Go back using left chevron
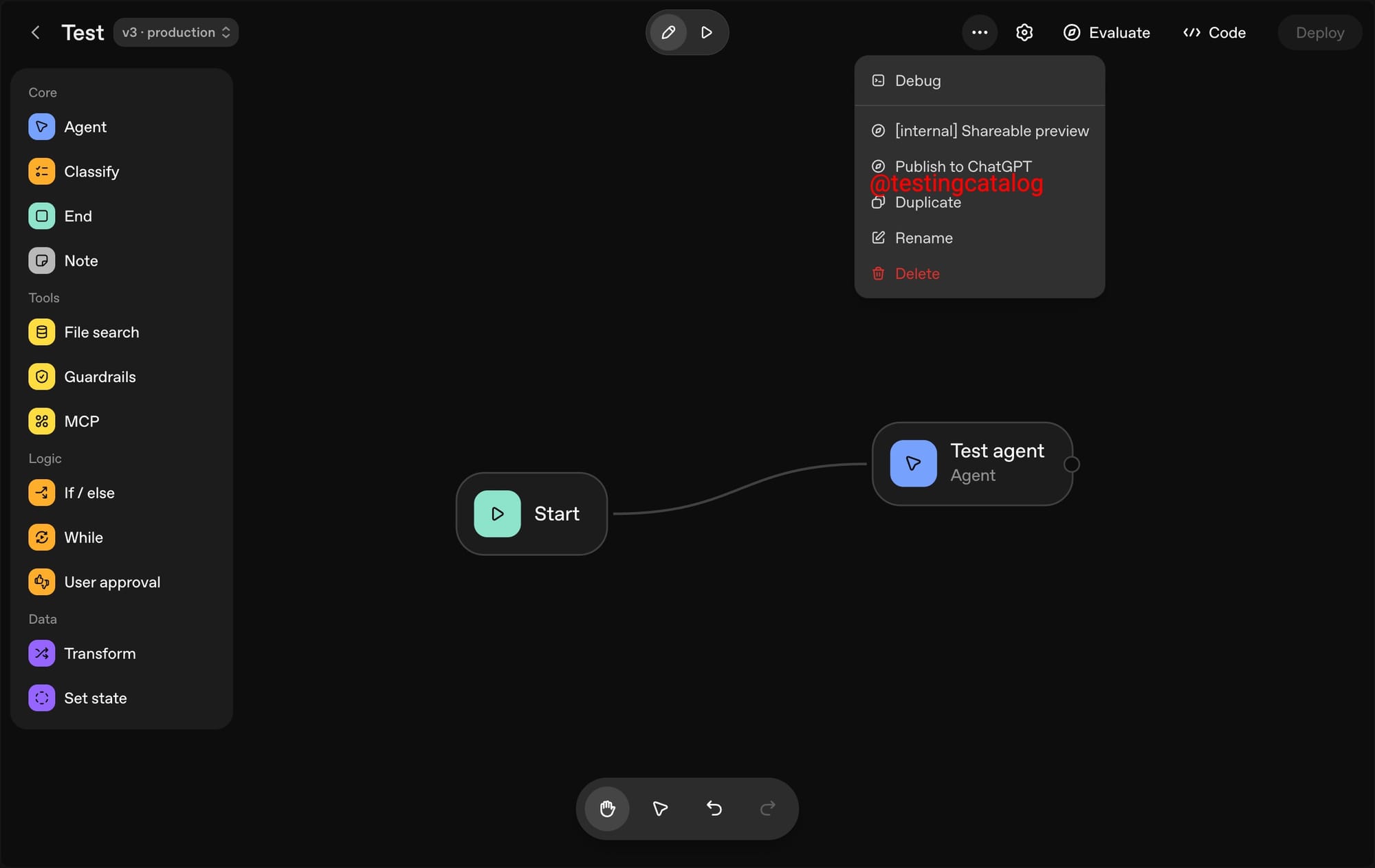The image size is (1375, 868). point(36,32)
